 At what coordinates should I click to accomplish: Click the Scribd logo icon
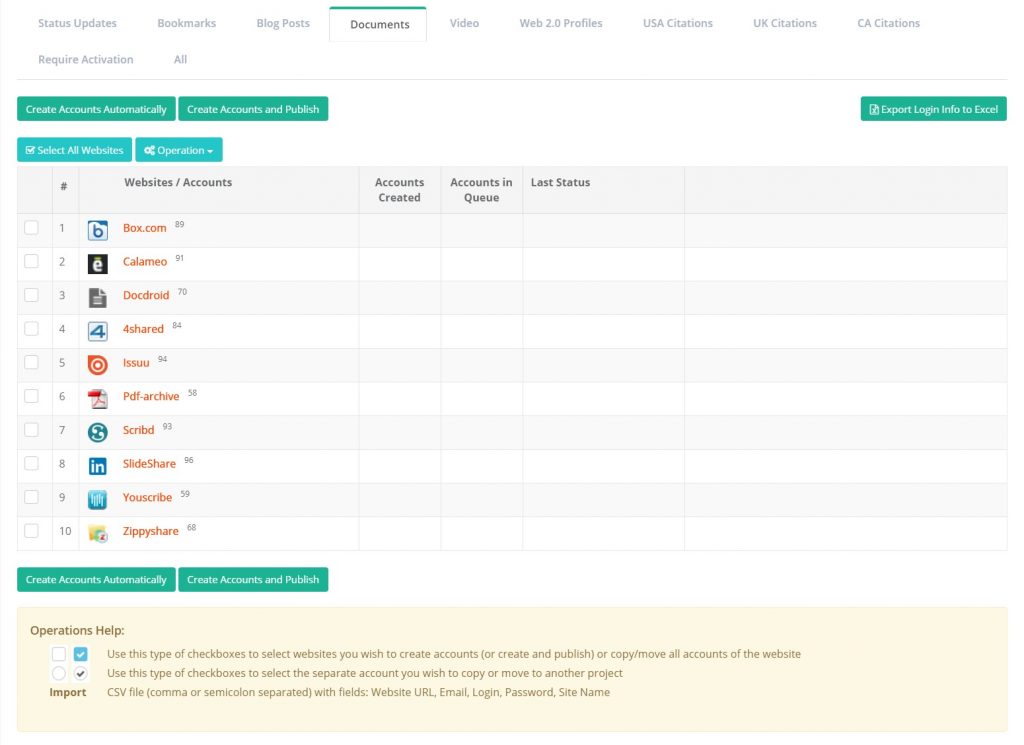click(x=98, y=432)
